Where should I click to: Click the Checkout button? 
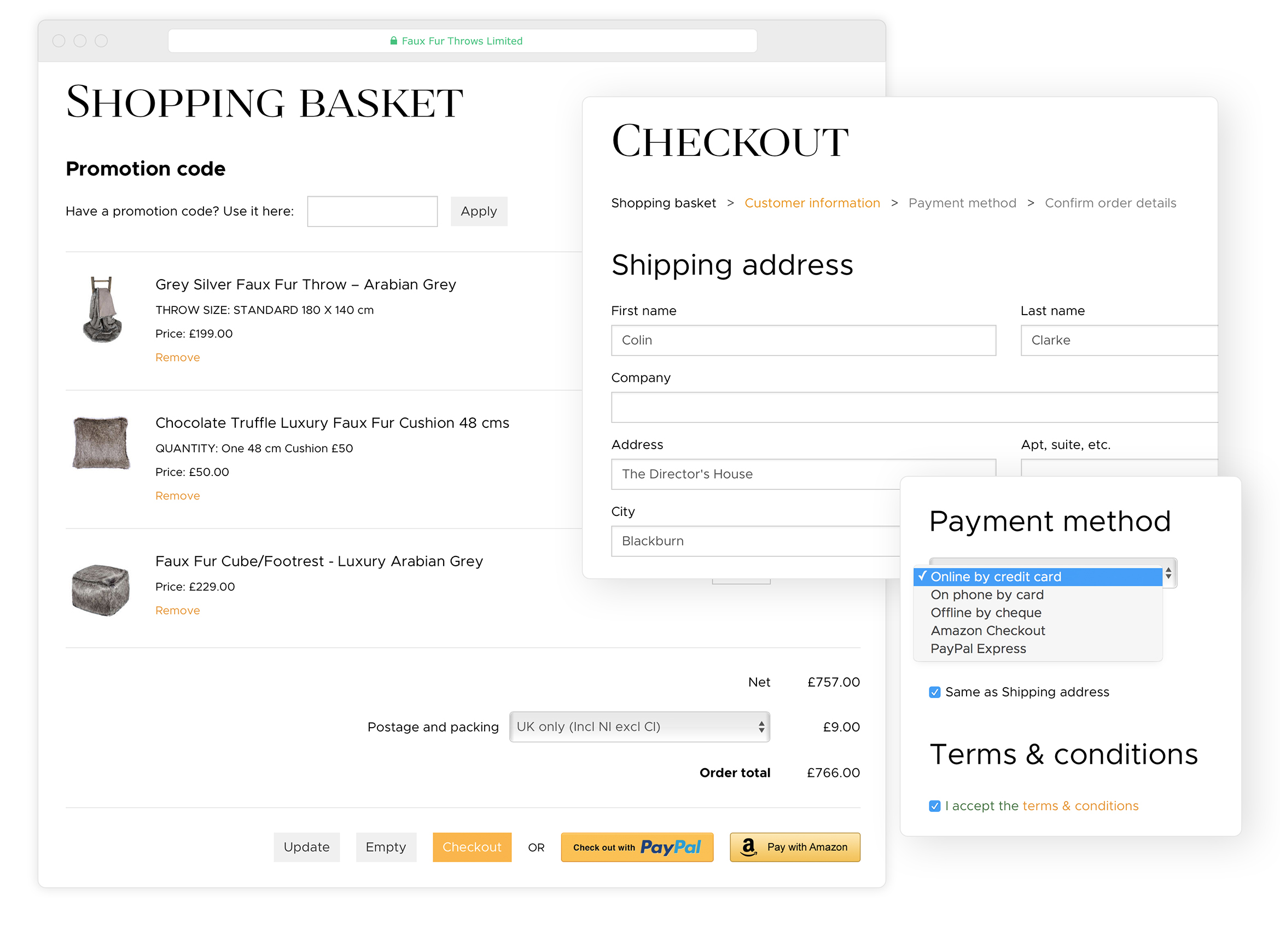(472, 847)
